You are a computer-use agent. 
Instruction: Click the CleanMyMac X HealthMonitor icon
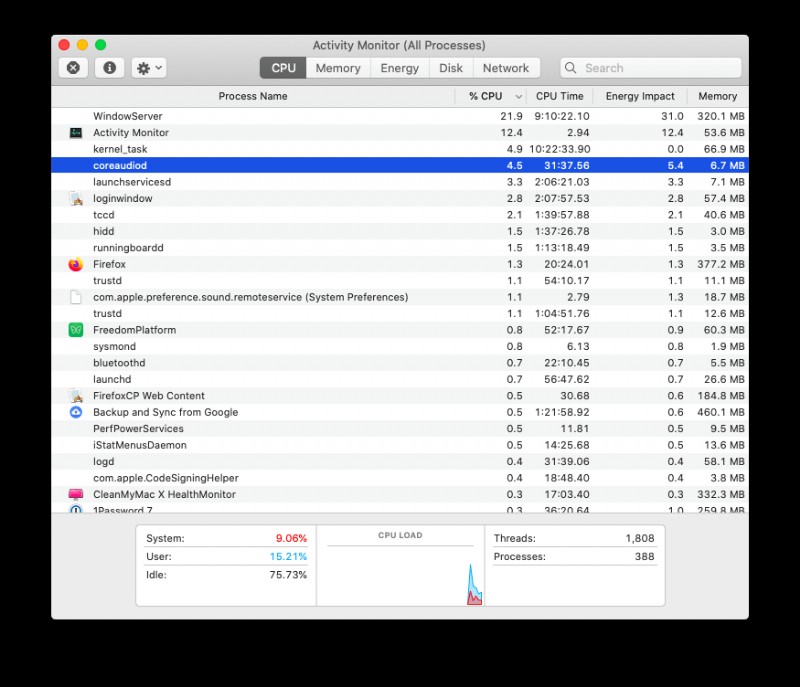(x=76, y=494)
